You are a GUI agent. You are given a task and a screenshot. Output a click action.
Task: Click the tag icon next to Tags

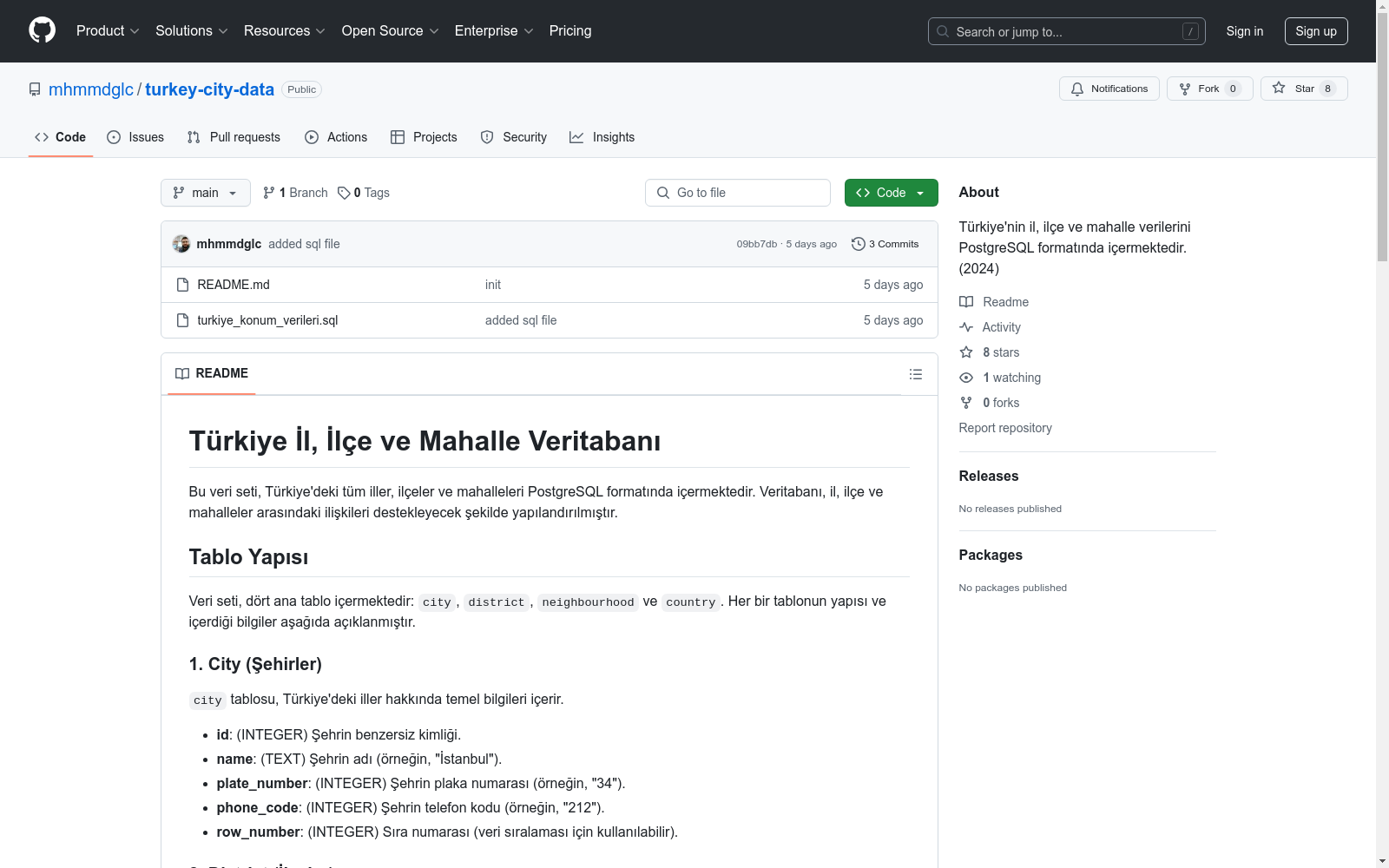(x=344, y=193)
